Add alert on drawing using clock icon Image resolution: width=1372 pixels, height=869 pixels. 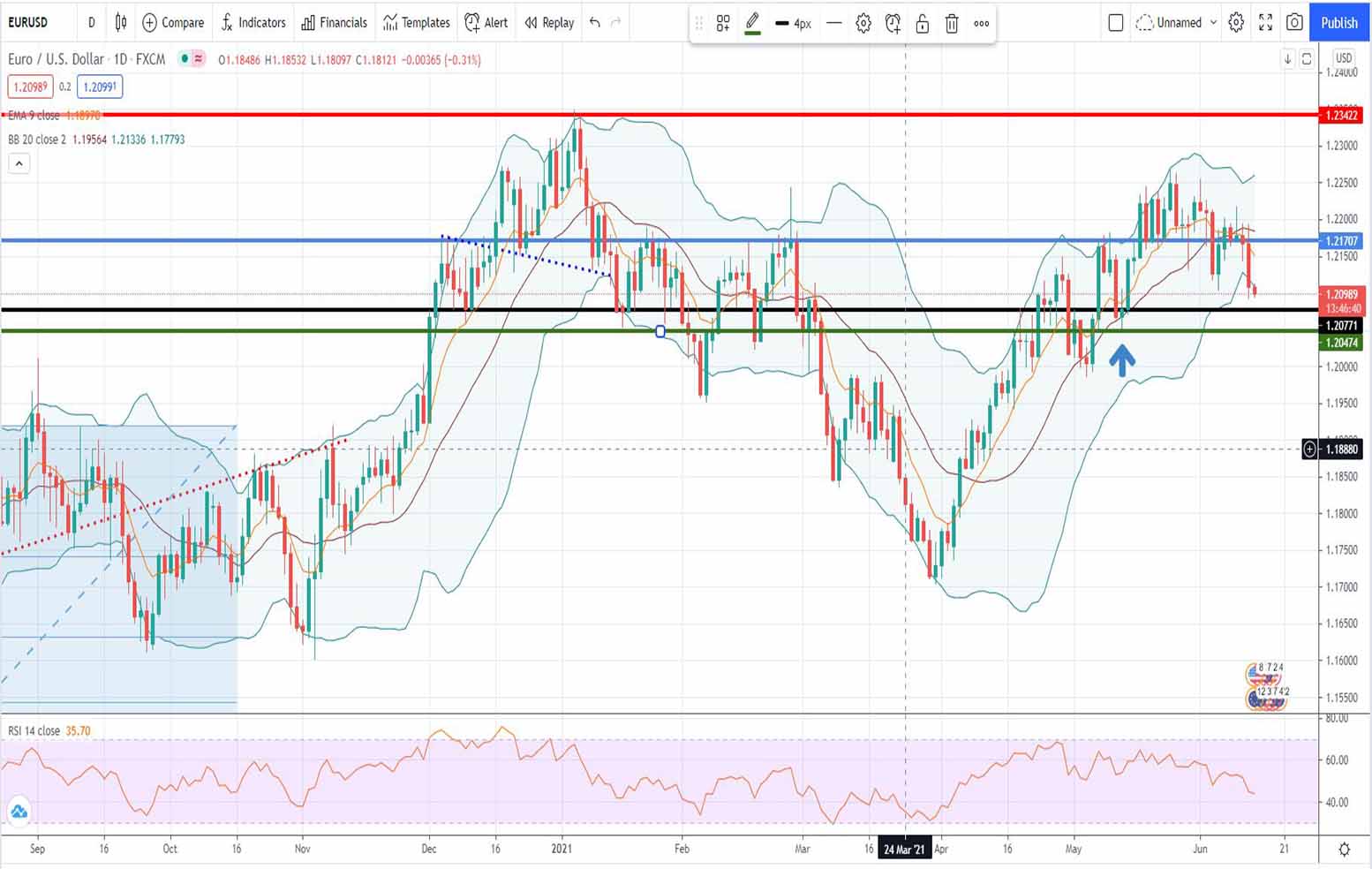[893, 24]
